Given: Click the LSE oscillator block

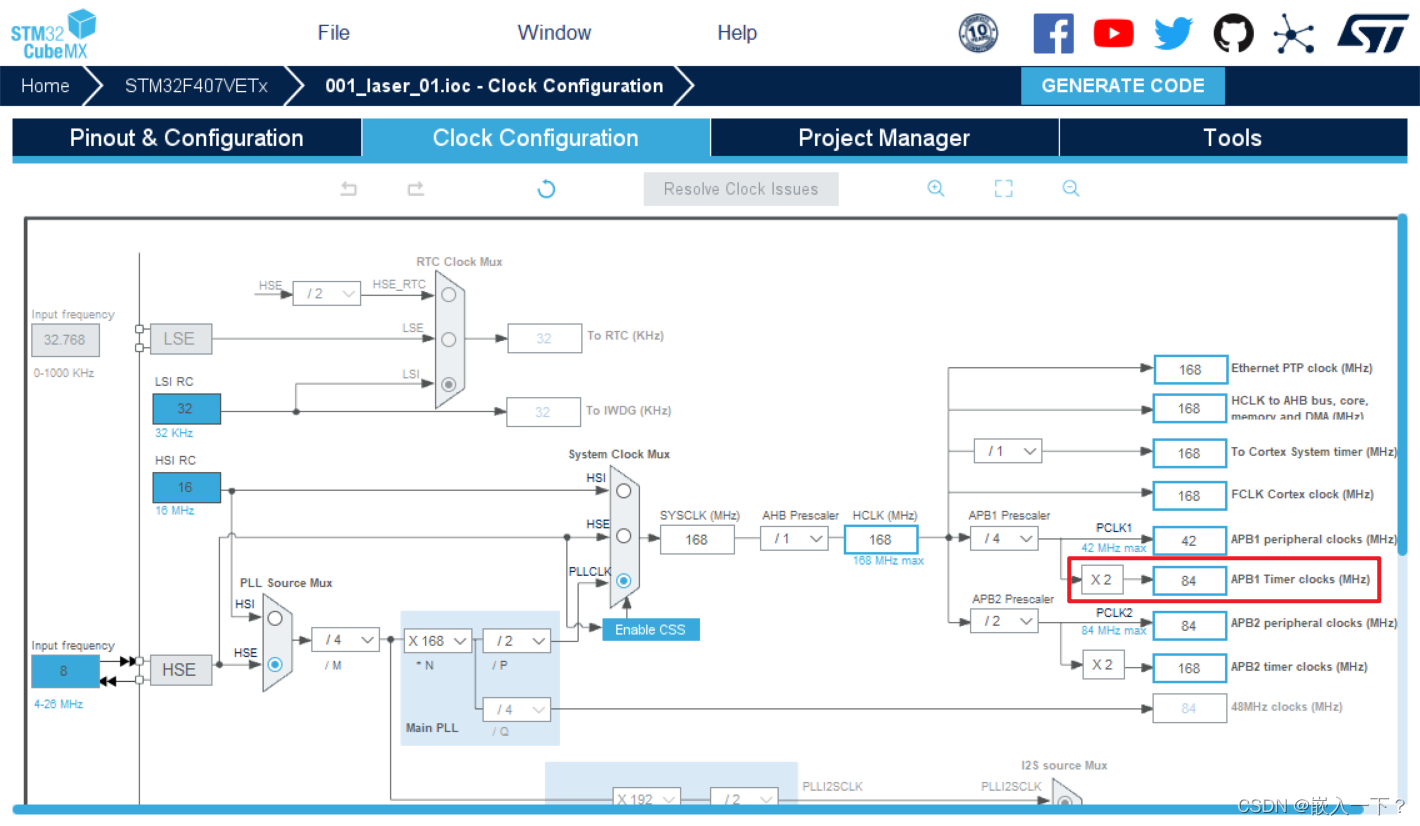Looking at the screenshot, I should pyautogui.click(x=180, y=339).
